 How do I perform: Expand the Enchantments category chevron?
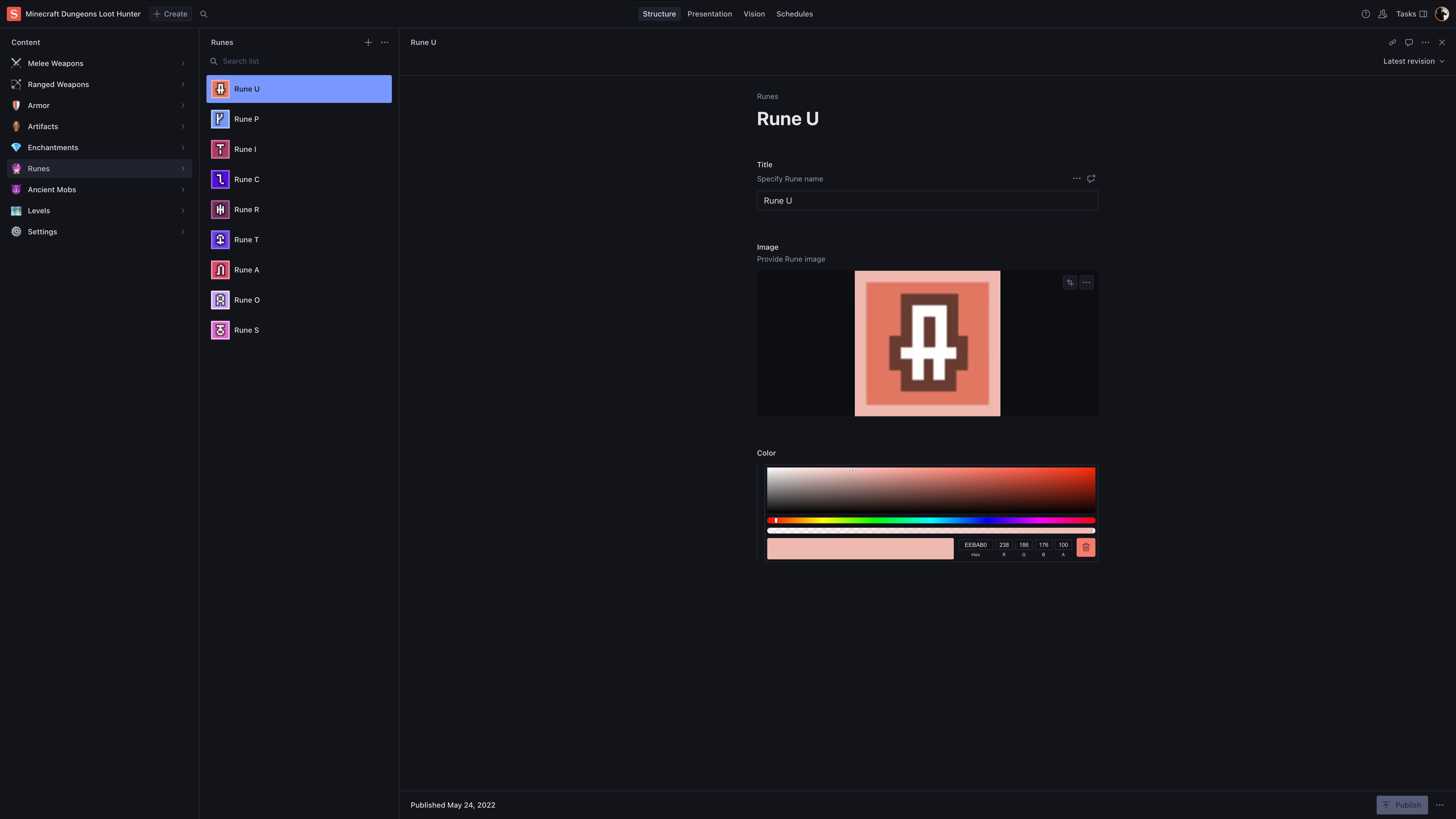(183, 148)
